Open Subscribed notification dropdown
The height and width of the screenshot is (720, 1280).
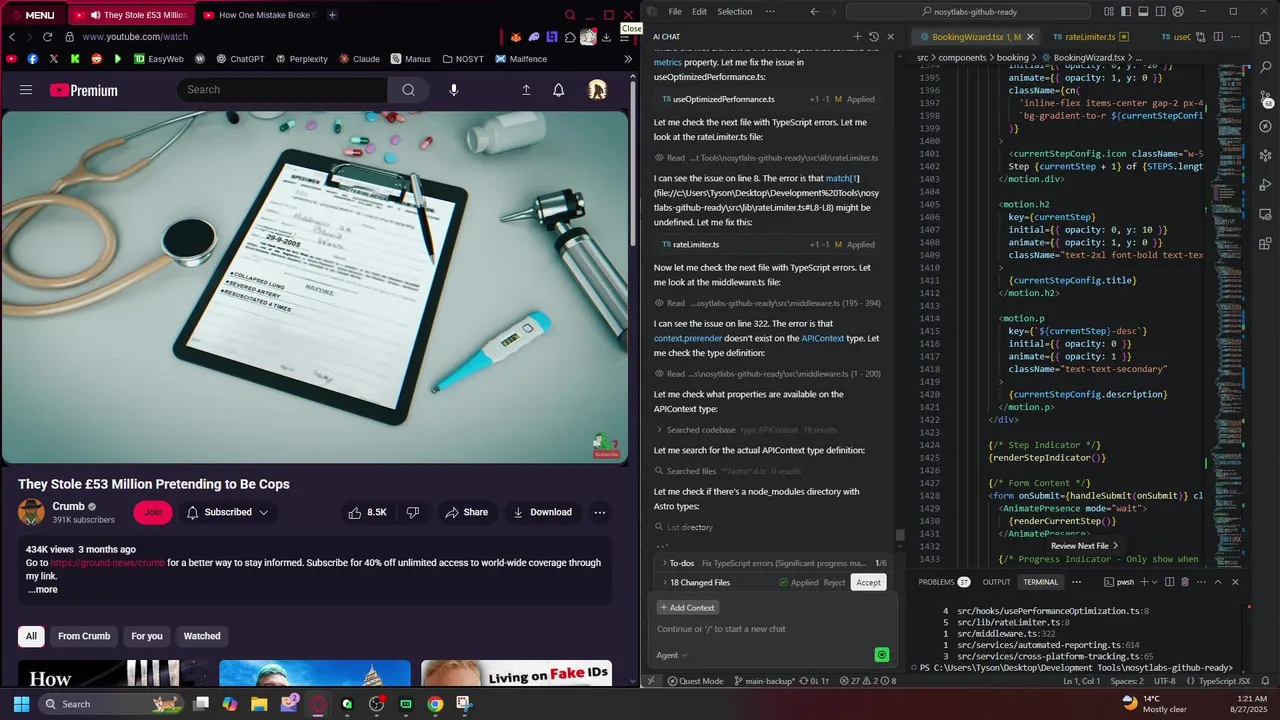point(228,512)
